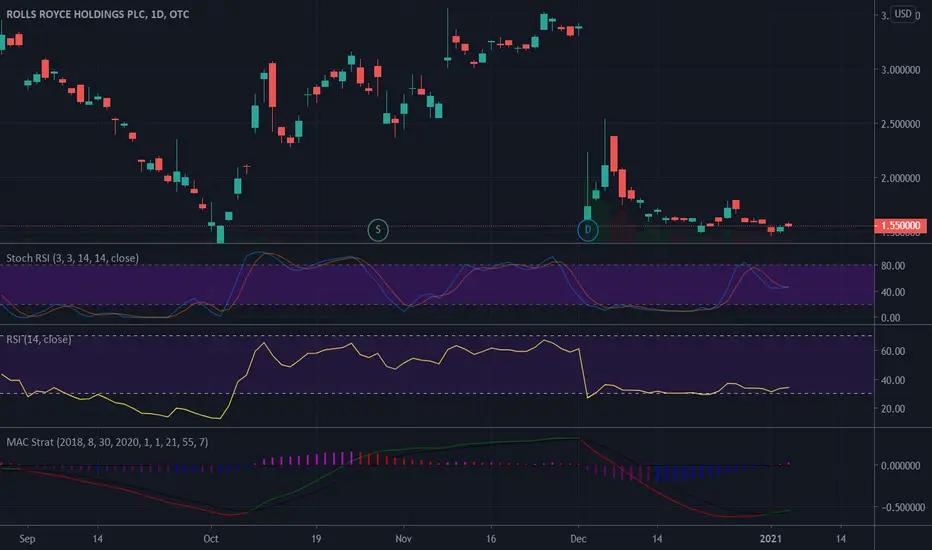Click the 2021 date label on time axis

(771, 539)
